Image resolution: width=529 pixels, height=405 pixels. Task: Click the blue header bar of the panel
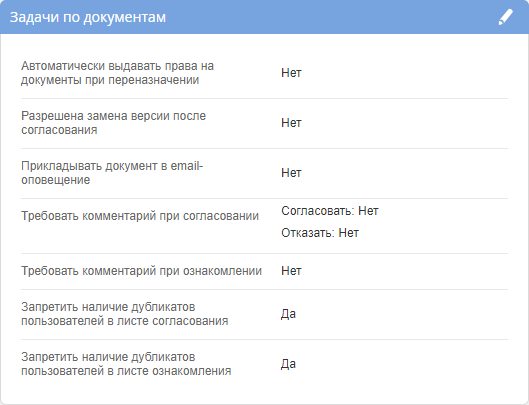click(264, 17)
